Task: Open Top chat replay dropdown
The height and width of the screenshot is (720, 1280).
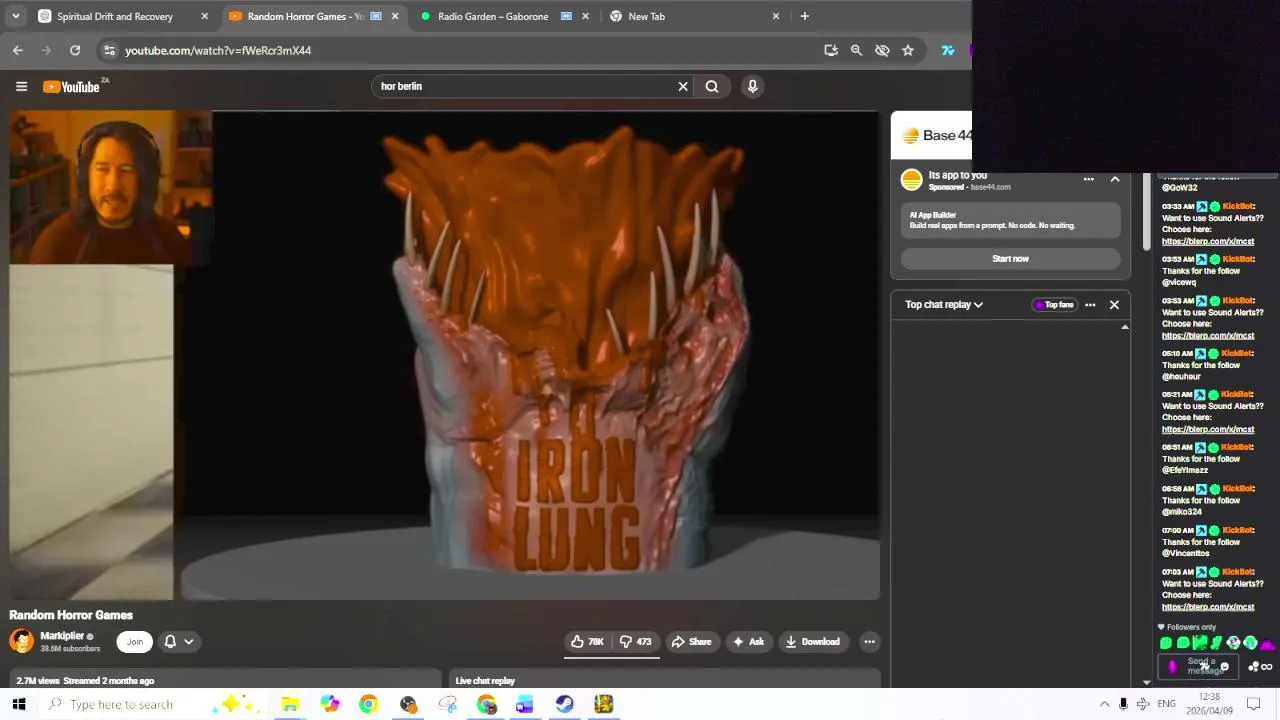Action: pos(944,305)
